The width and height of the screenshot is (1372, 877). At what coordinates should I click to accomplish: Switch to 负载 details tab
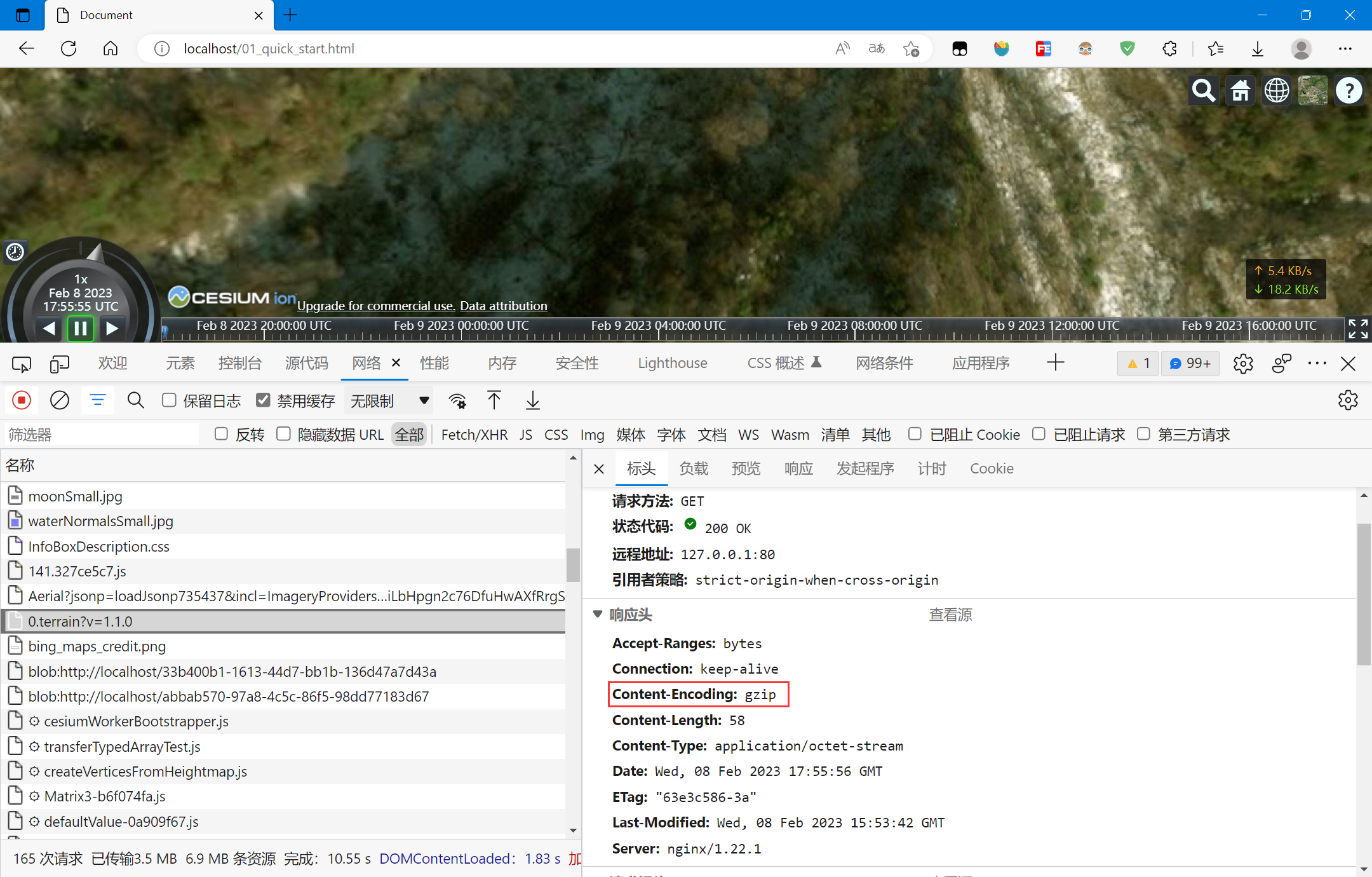point(694,469)
